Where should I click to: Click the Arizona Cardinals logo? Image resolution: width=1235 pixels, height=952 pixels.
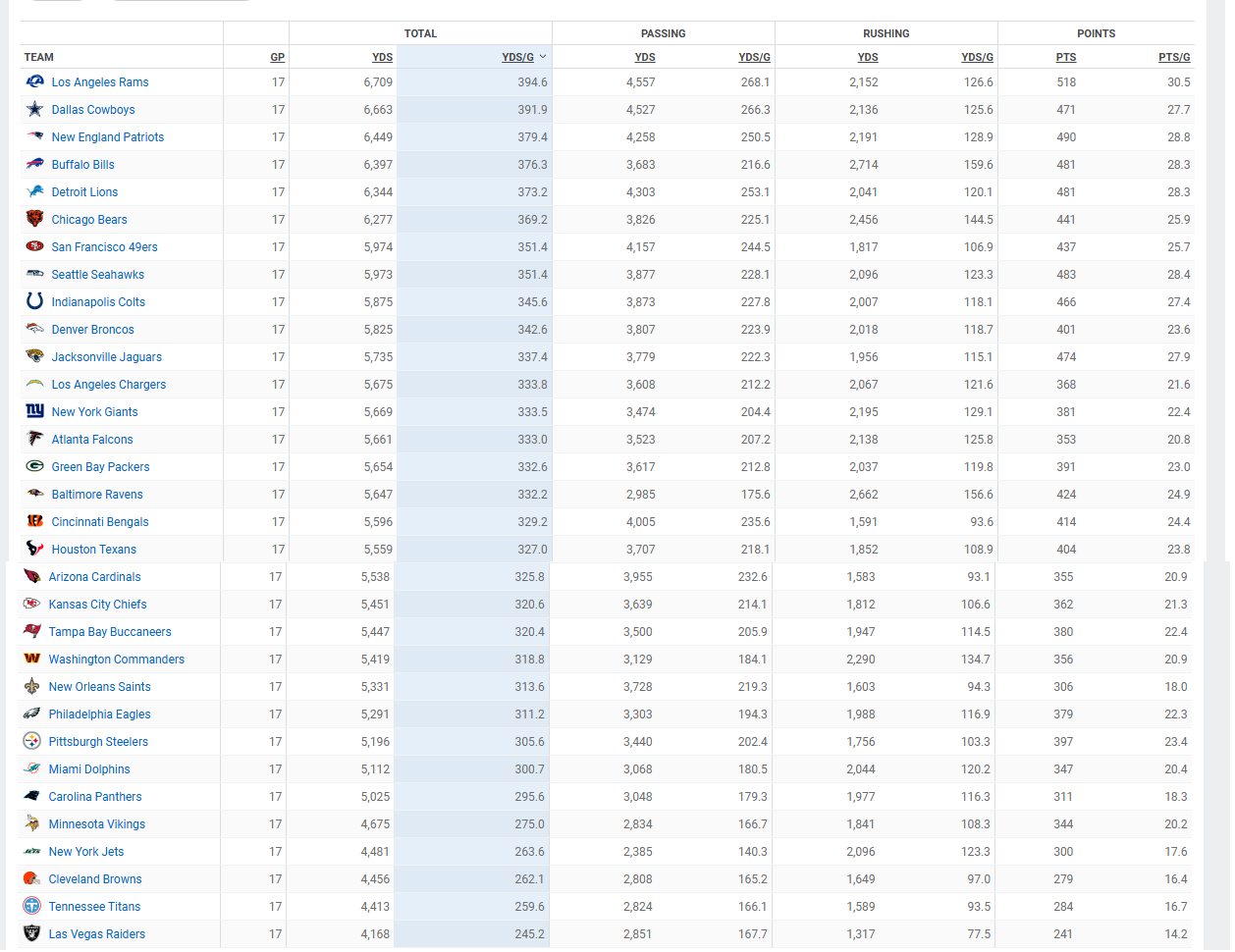click(x=32, y=576)
